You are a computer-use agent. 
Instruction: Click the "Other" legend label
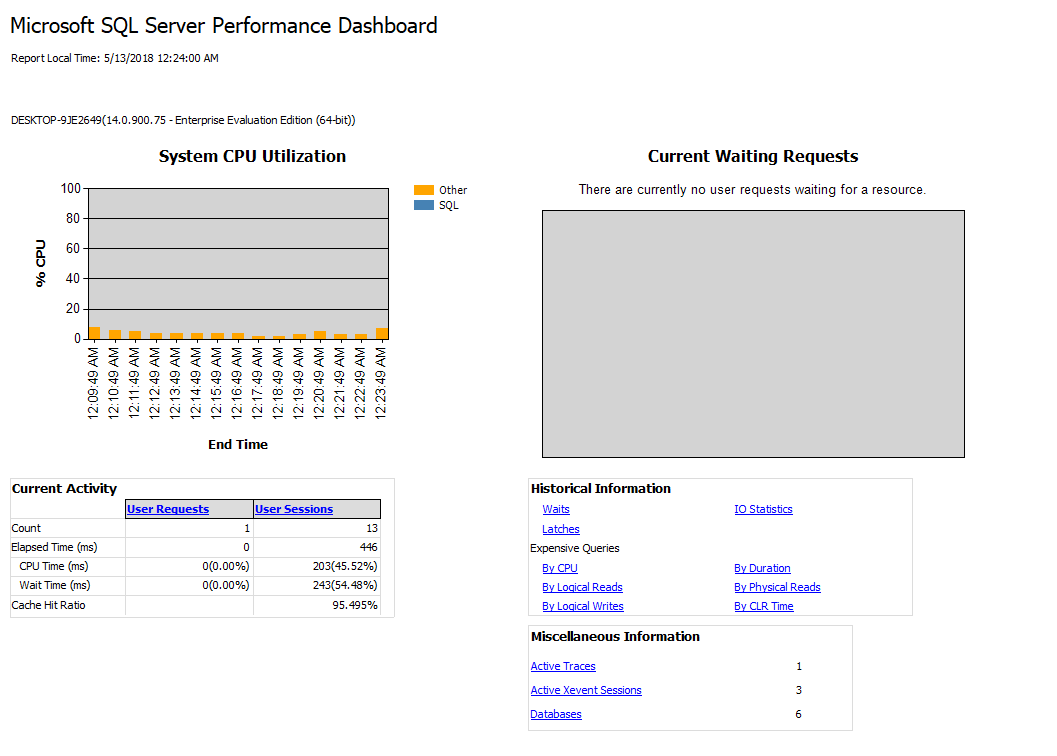point(453,190)
